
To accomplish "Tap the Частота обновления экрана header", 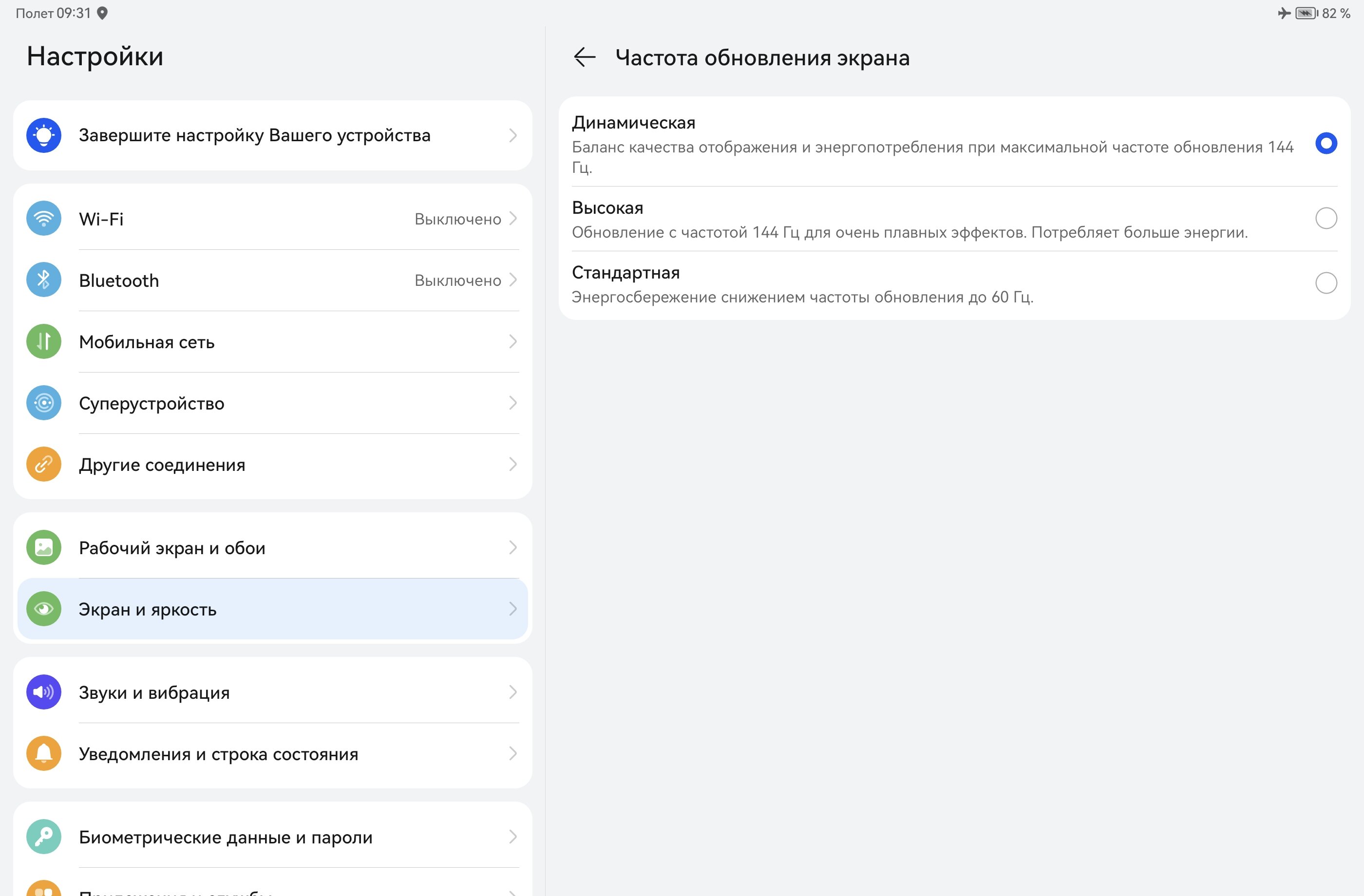I will [762, 58].
